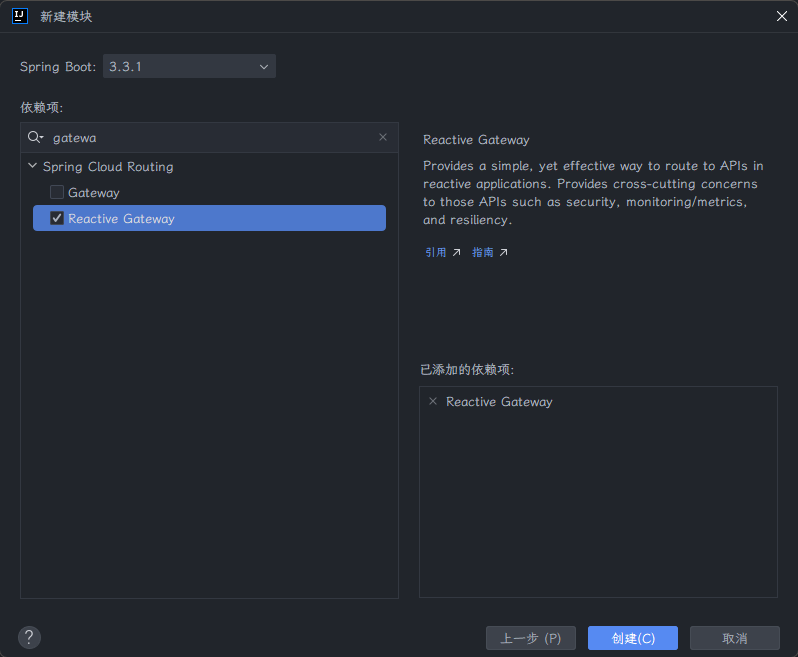This screenshot has height=657, width=798.
Task: Open the Spring Boot version dropdown
Action: [x=189, y=66]
